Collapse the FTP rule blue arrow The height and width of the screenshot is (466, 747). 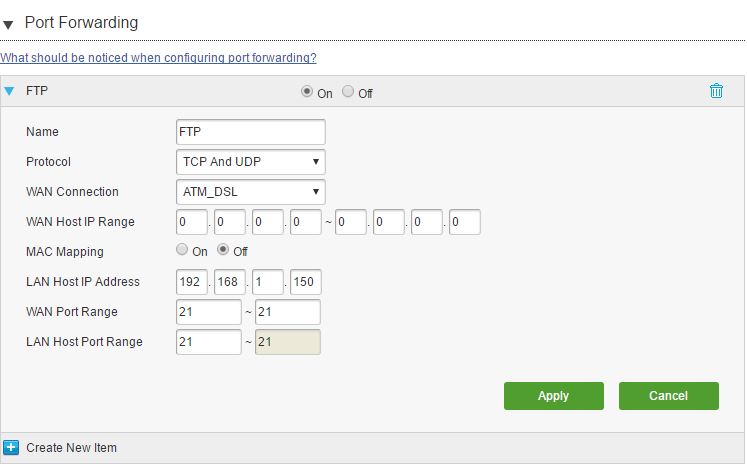pos(9,91)
